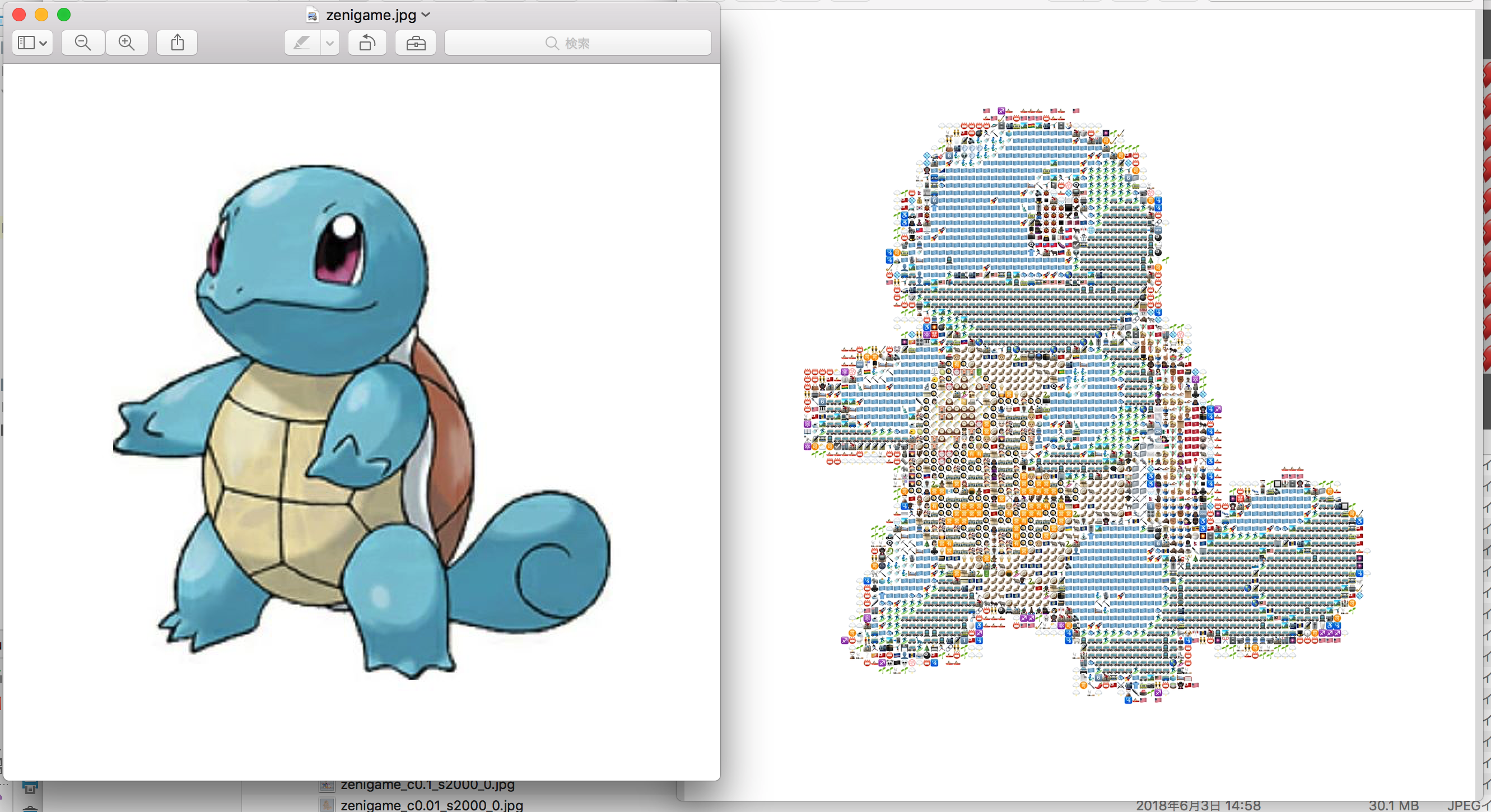Close the Preview window with red button
This screenshot has height=812, width=1491.
(19, 15)
